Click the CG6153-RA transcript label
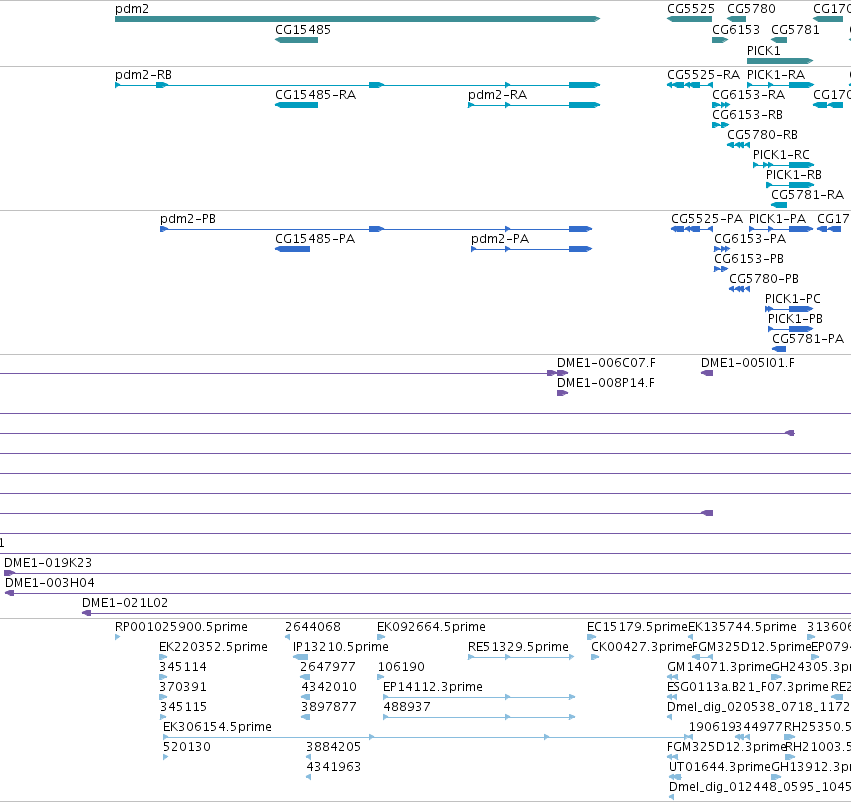Viewport: 851px width, 802px height. (x=748, y=95)
